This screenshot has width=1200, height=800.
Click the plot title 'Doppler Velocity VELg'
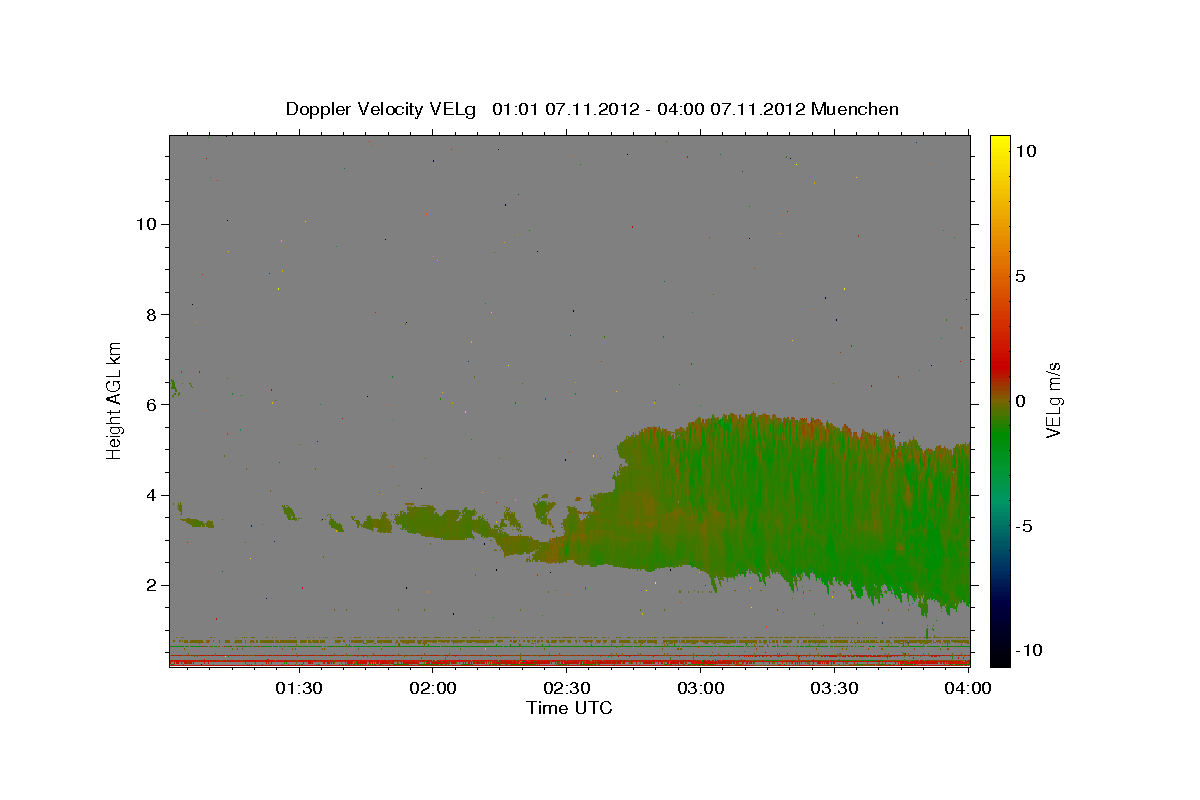[x=383, y=109]
